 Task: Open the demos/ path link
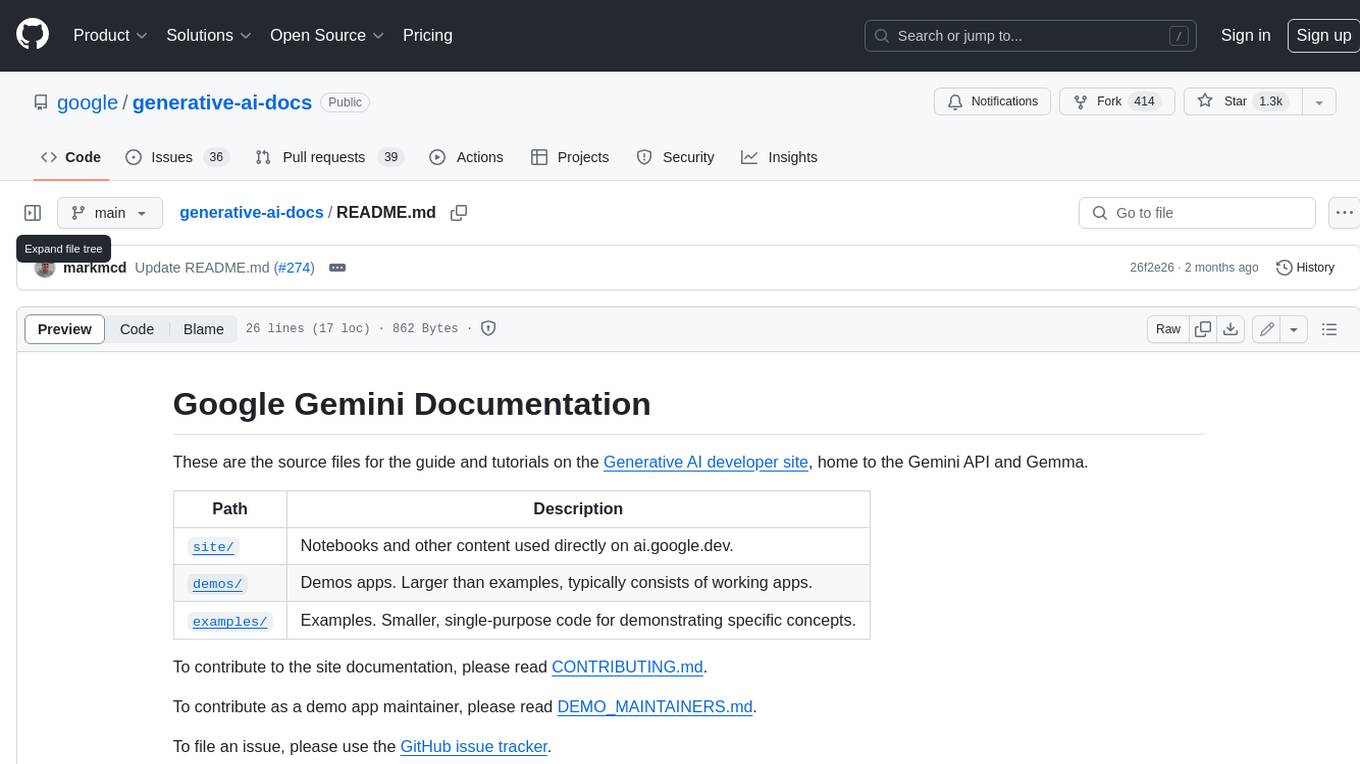click(218, 584)
